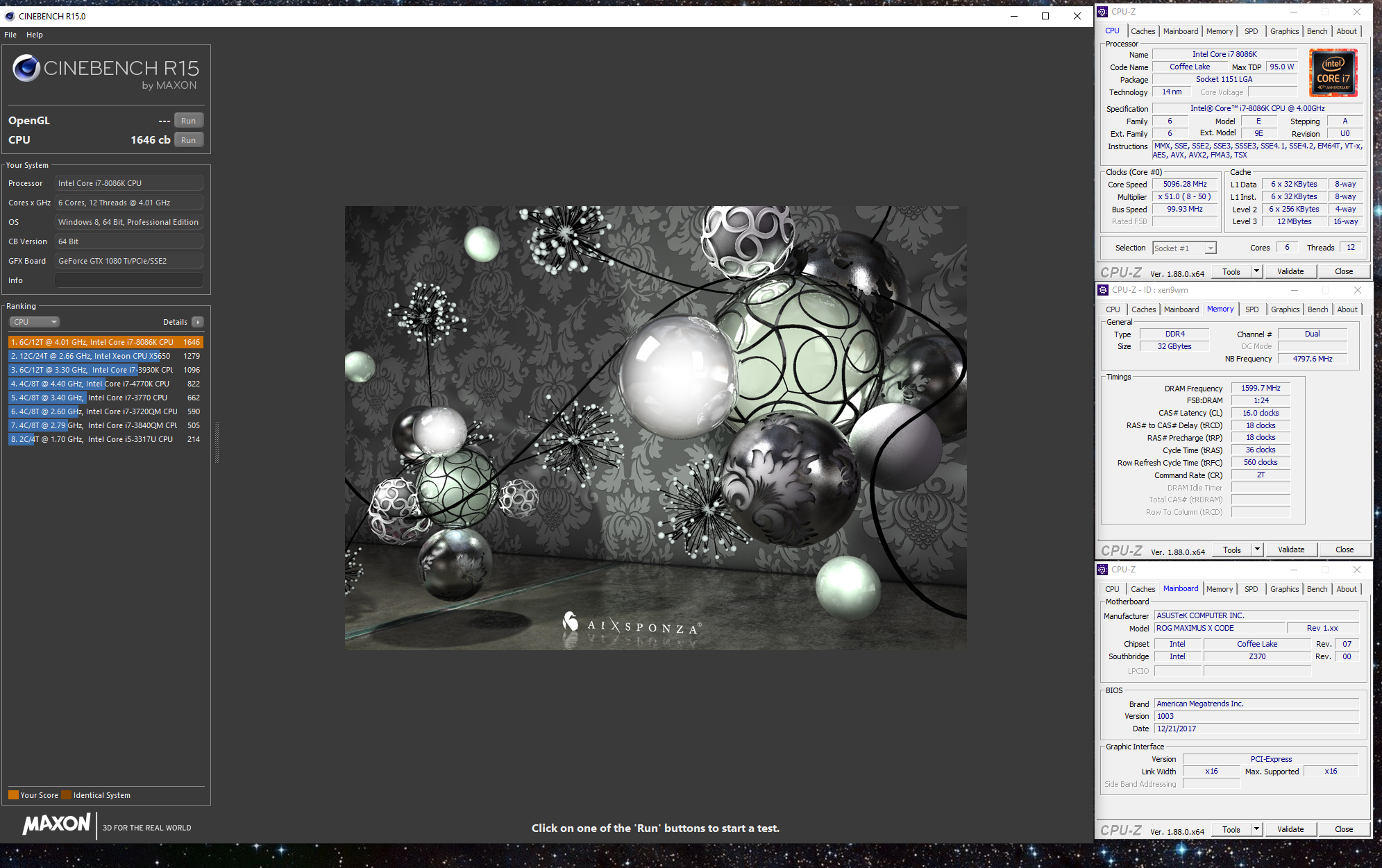The width and height of the screenshot is (1382, 868).
Task: Click Close button in Mainboard CPU-Z window
Action: (1344, 830)
